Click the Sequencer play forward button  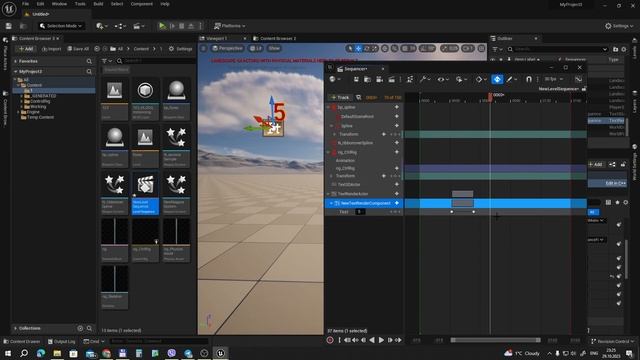tap(381, 340)
